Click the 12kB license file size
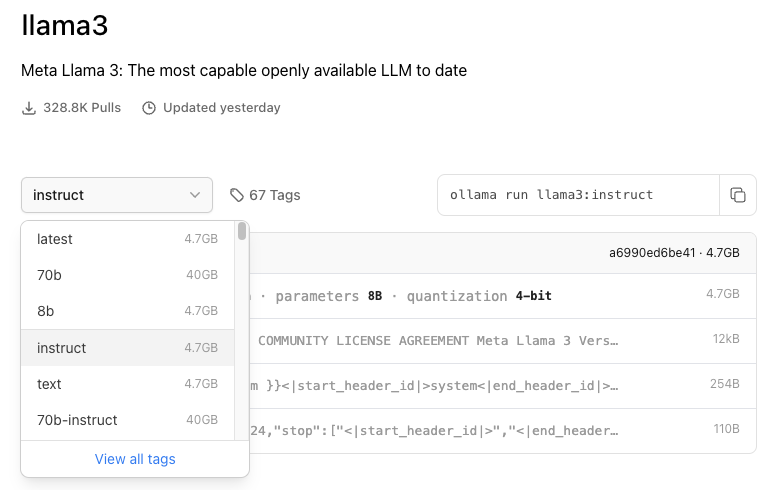The image size is (770, 490). tap(726, 339)
